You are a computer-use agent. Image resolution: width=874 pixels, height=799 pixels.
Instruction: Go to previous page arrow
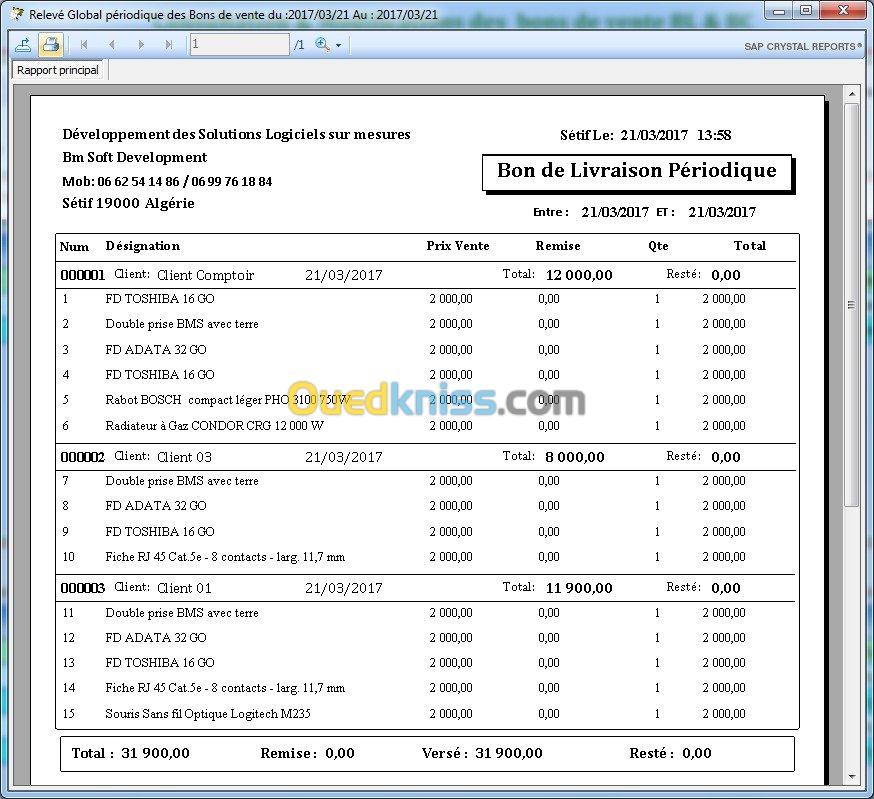(x=112, y=45)
